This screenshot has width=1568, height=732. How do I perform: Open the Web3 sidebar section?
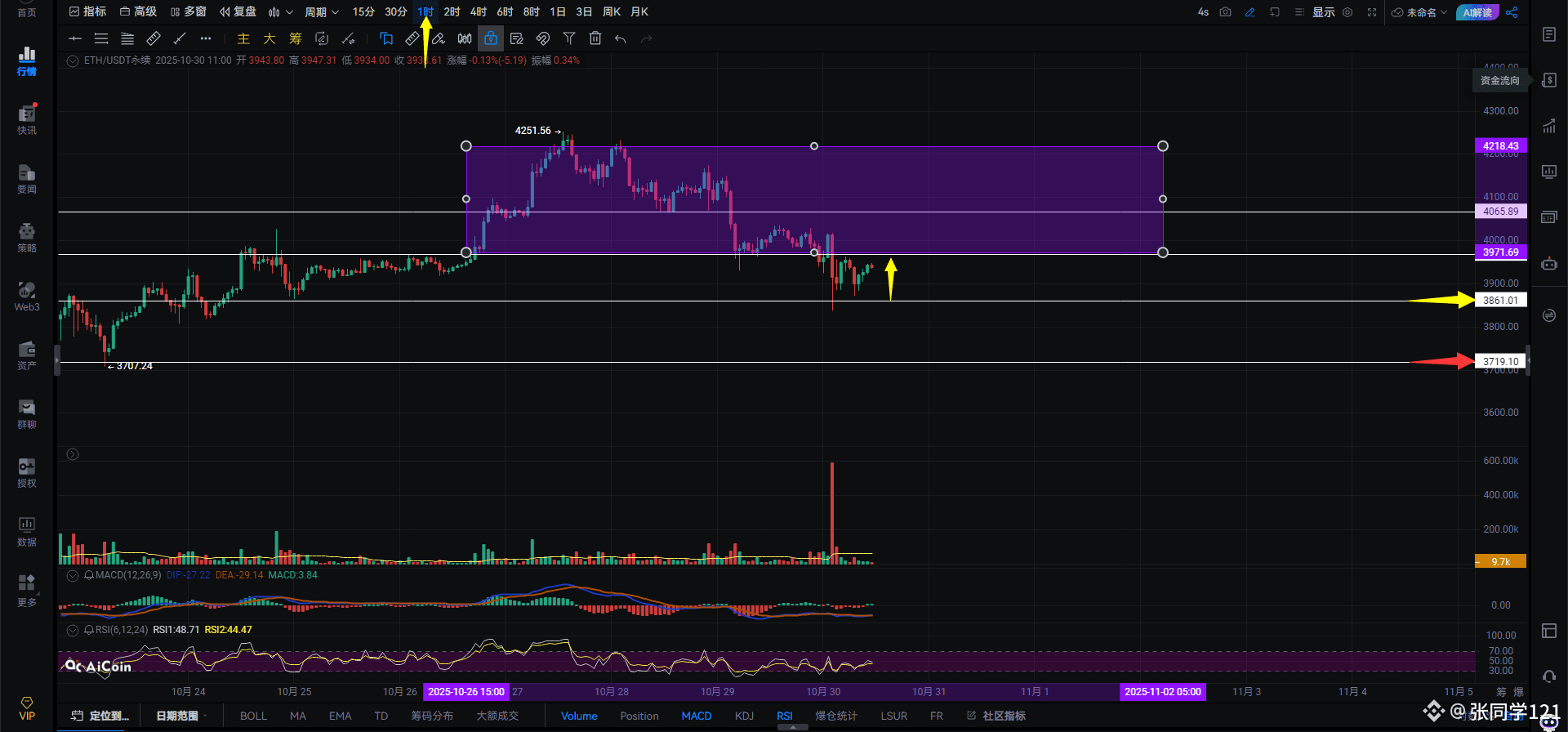[x=27, y=297]
